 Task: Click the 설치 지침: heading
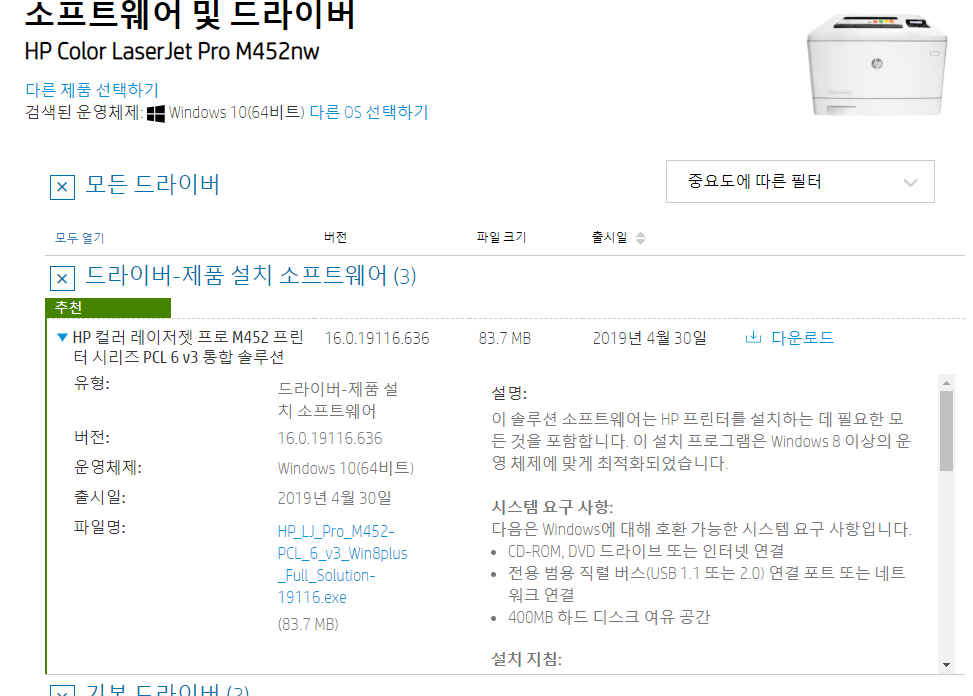click(526, 659)
